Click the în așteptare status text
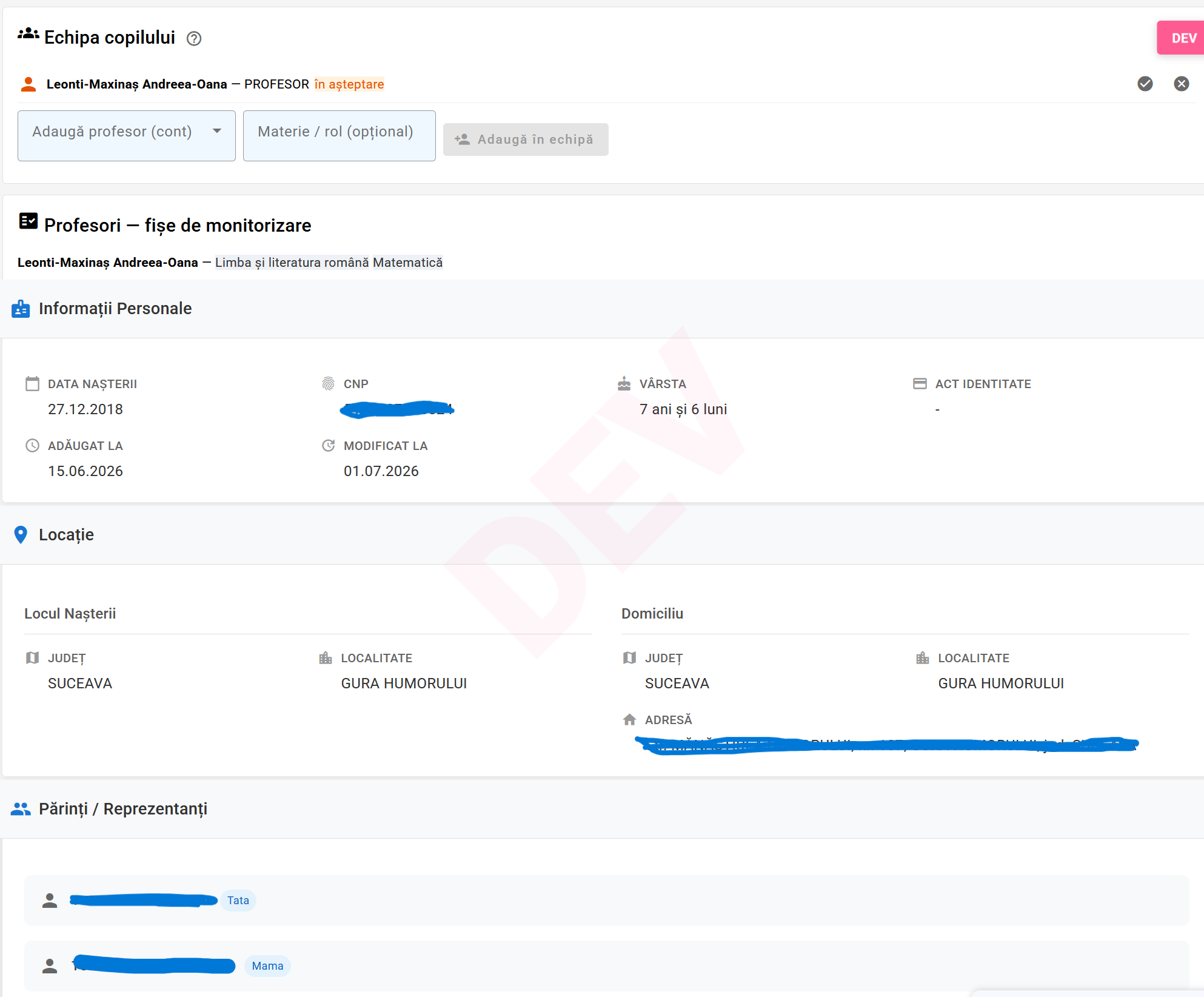This screenshot has width=1204, height=997. [349, 84]
